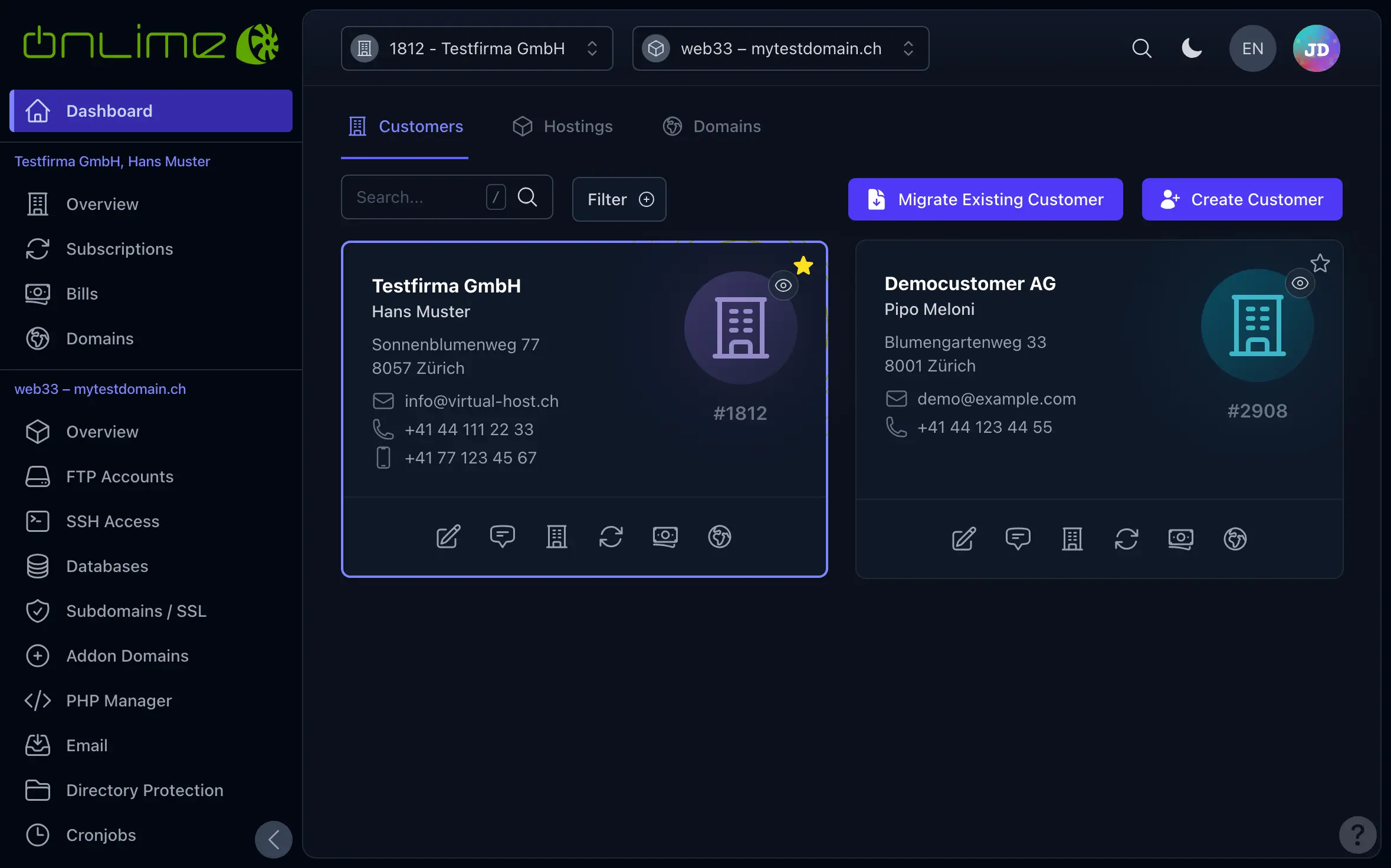This screenshot has width=1391, height=868.
Task: Switch to the Customers tab
Action: pos(405,126)
